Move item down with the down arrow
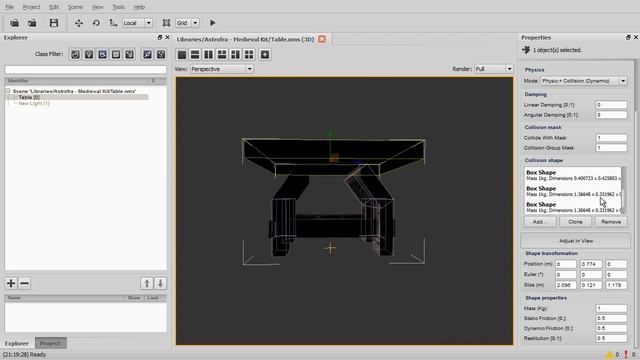This screenshot has width=640, height=360. coord(160,283)
